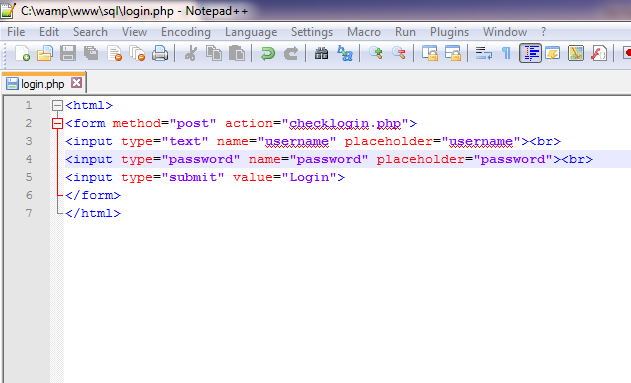Viewport: 631px width, 383px height.
Task: Click the Replace icon
Action: pyautogui.click(x=344, y=53)
